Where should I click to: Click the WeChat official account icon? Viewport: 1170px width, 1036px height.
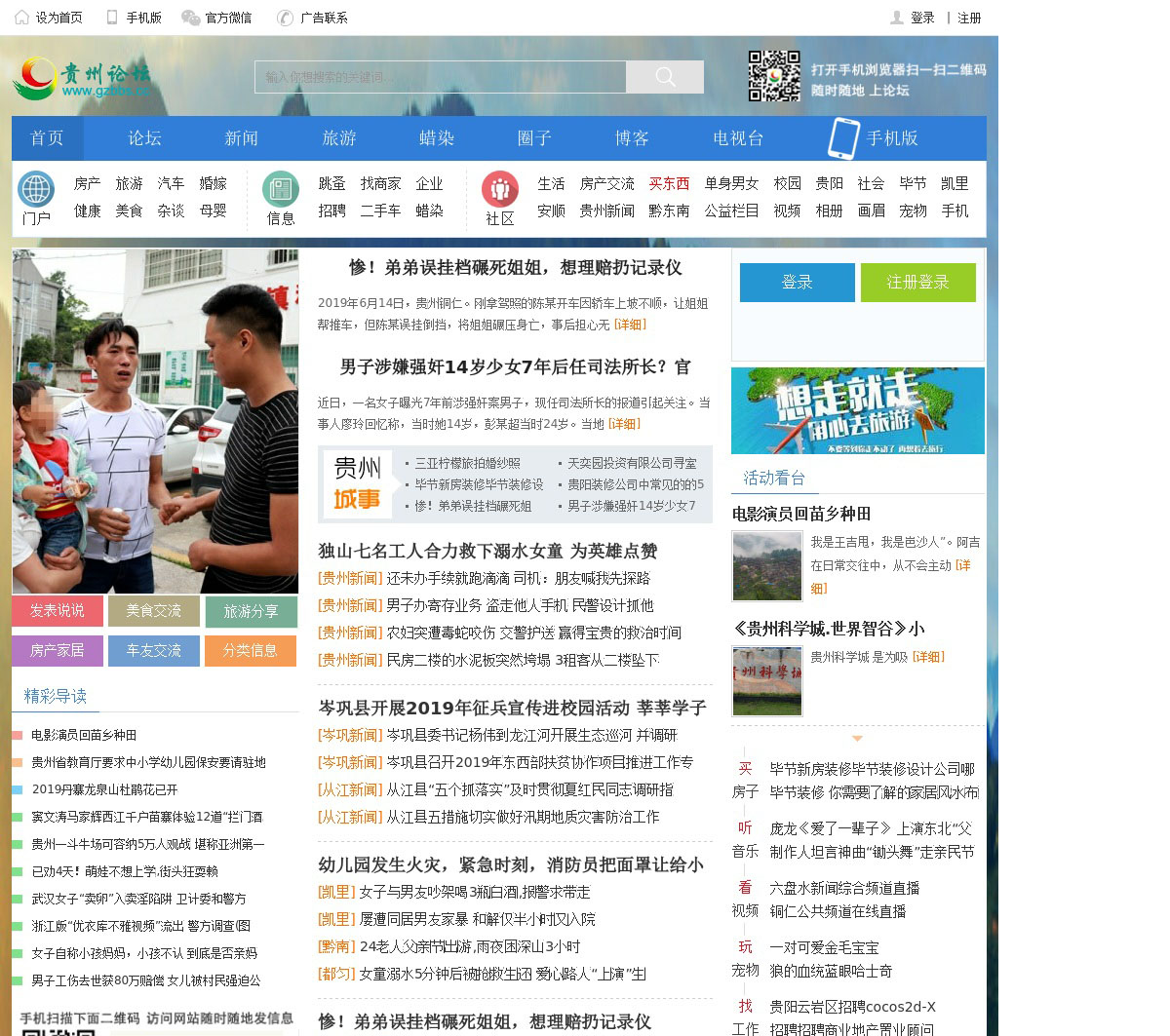pyautogui.click(x=191, y=18)
